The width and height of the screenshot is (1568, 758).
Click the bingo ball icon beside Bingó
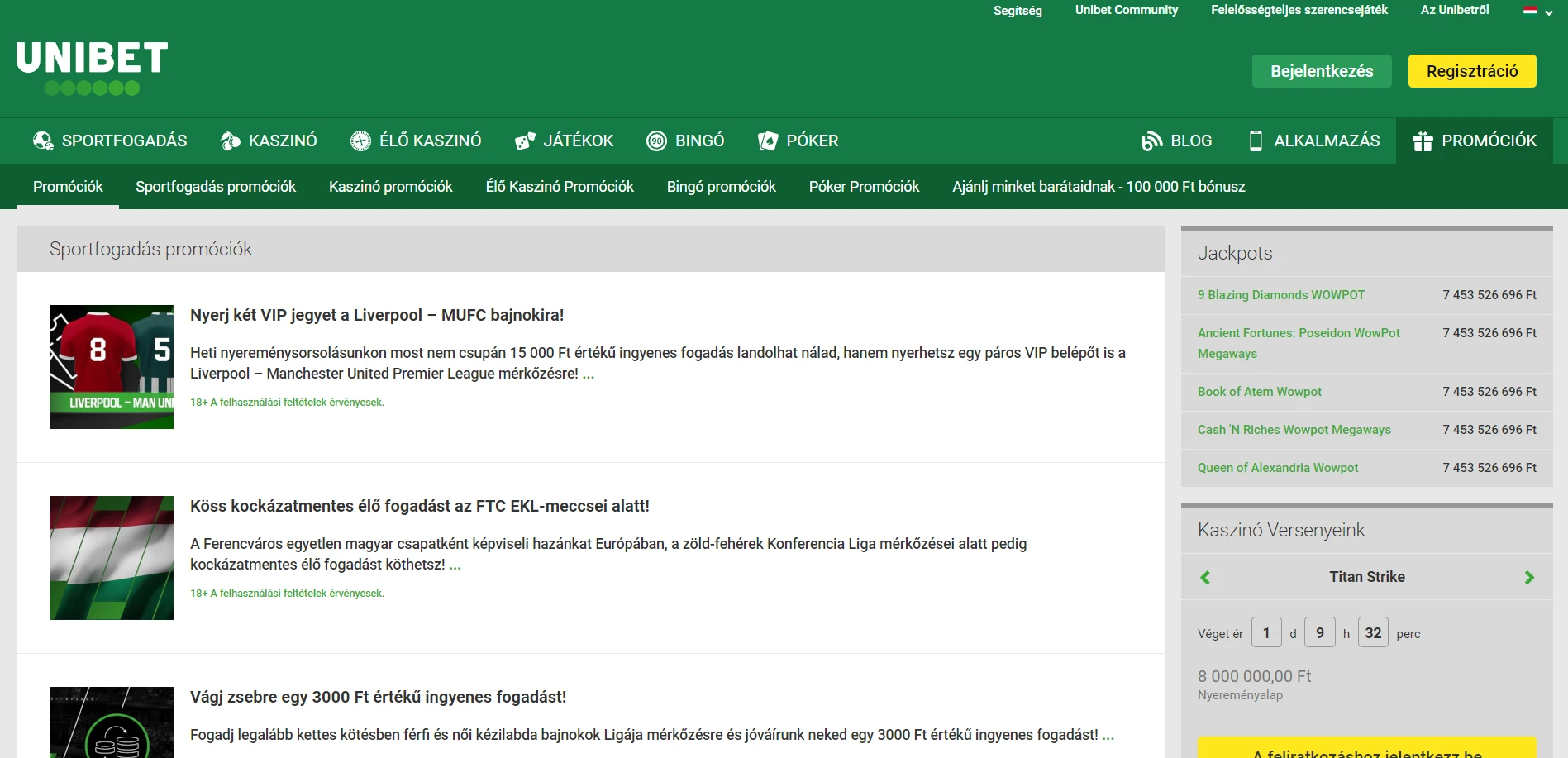656,141
